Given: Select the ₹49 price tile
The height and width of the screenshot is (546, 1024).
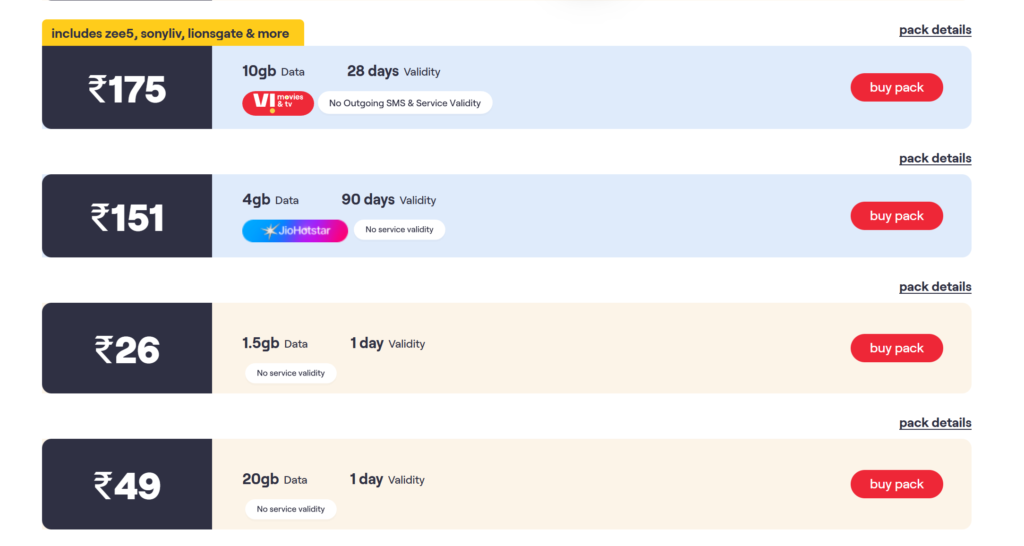Looking at the screenshot, I should [x=127, y=484].
